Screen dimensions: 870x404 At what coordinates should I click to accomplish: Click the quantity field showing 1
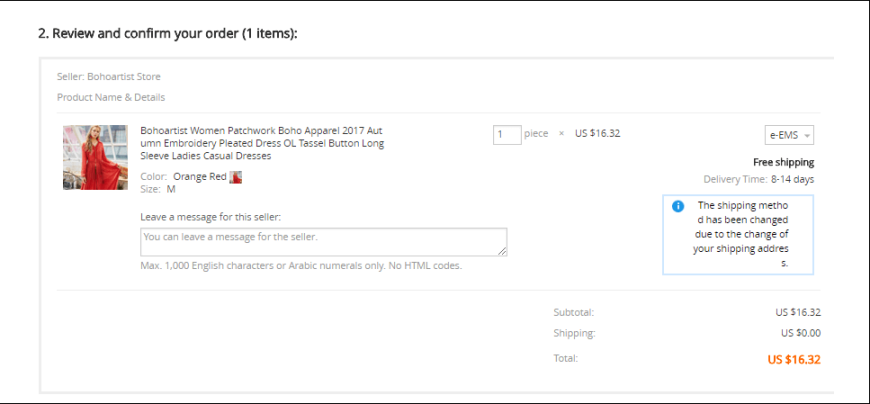[507, 134]
